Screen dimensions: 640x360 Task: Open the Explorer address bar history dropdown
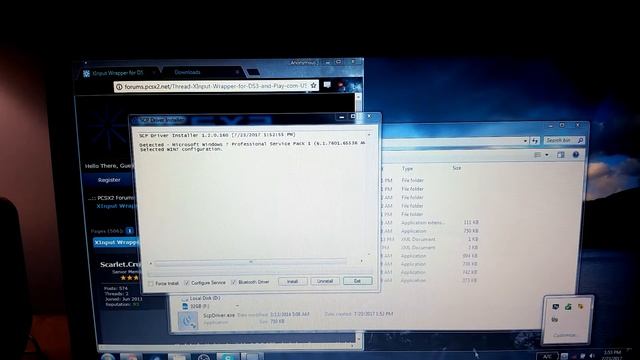tap(525, 141)
